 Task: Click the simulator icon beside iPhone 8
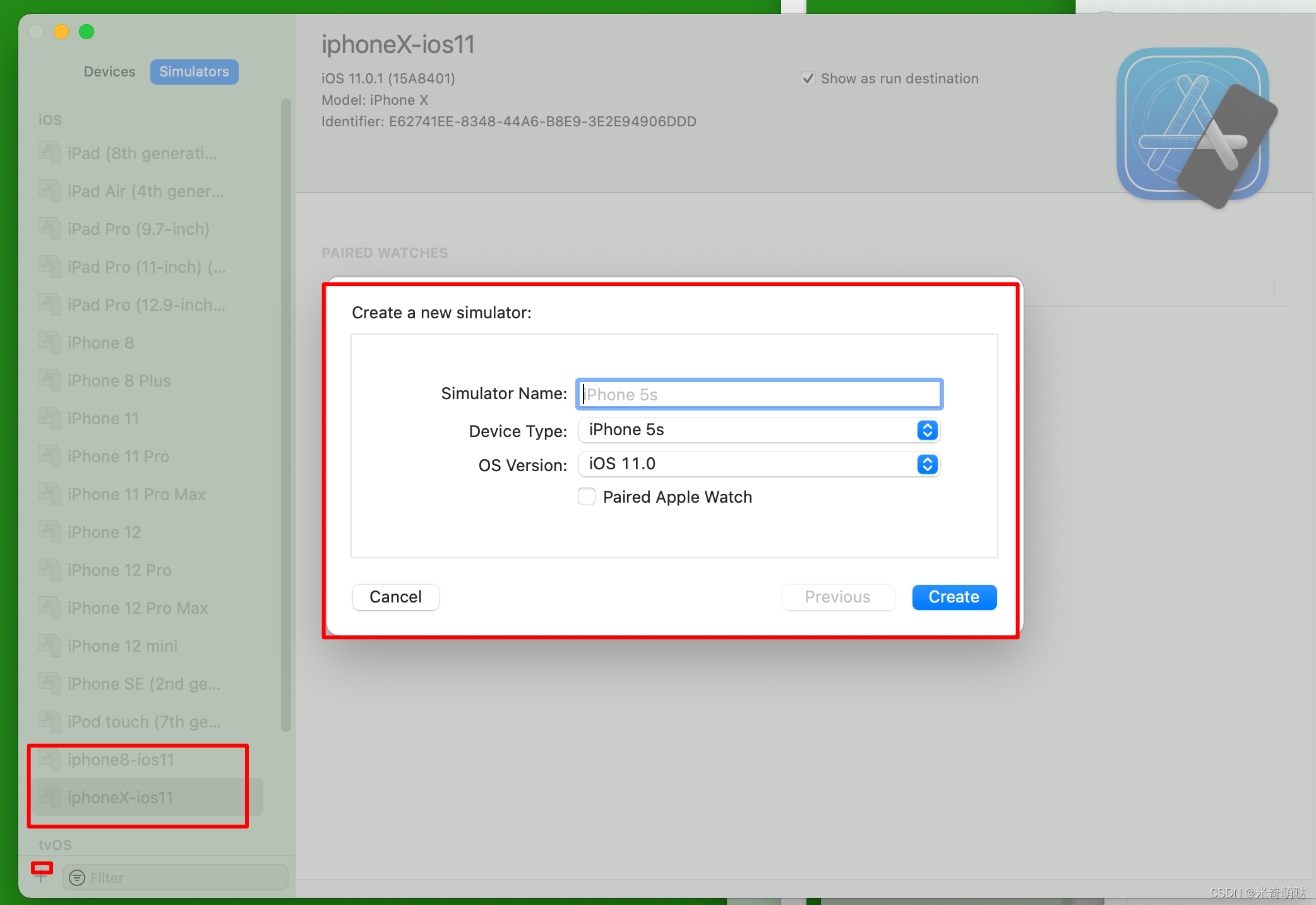point(49,342)
